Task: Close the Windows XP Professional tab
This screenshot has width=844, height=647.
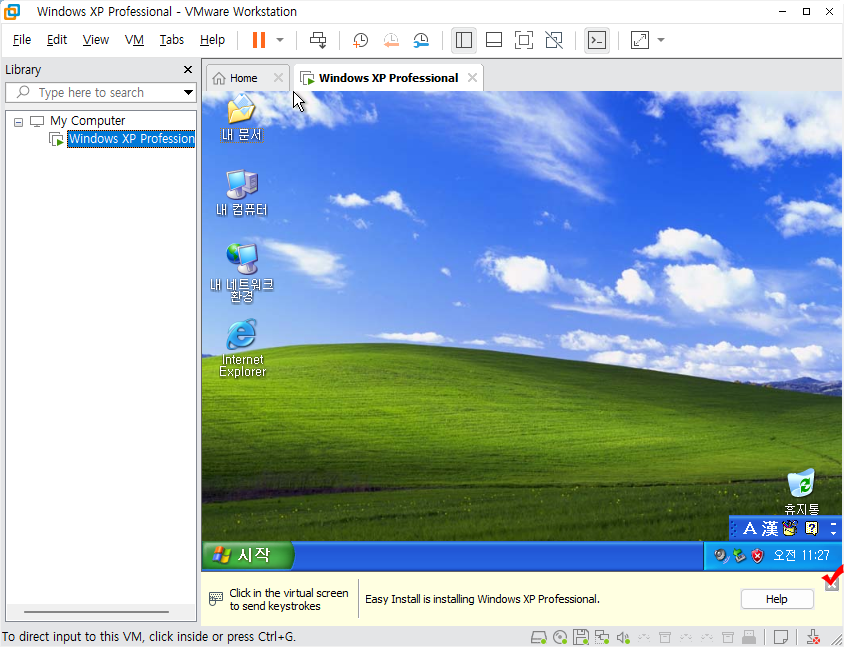Action: tap(472, 78)
